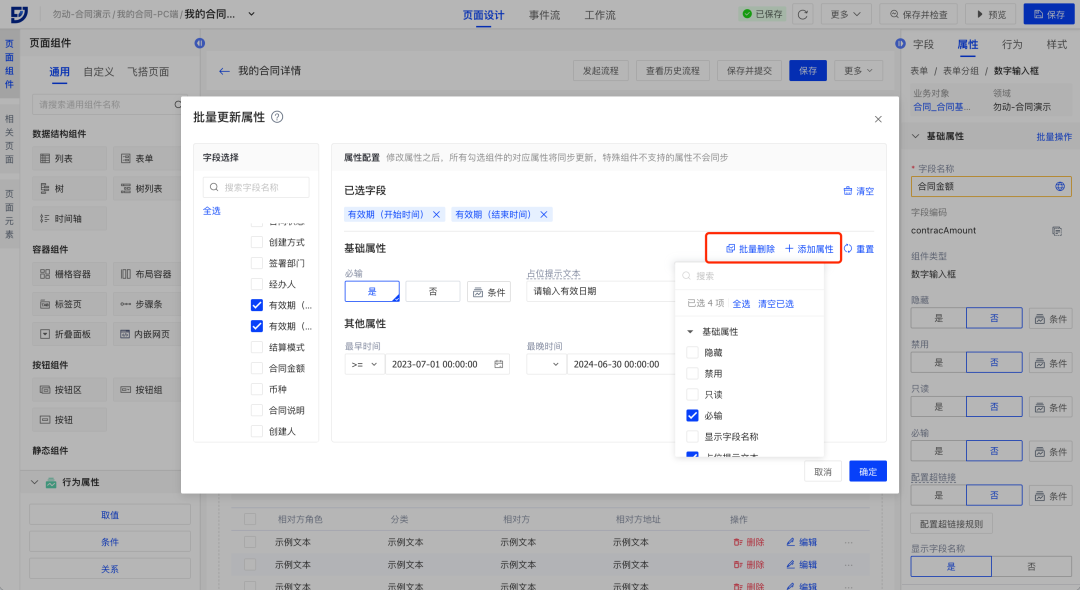Select 否 for the 必输 option

point(433,291)
